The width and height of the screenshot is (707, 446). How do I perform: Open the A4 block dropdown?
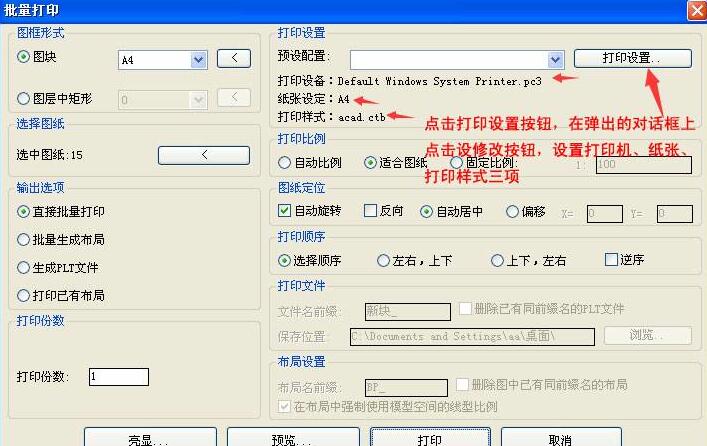click(198, 60)
